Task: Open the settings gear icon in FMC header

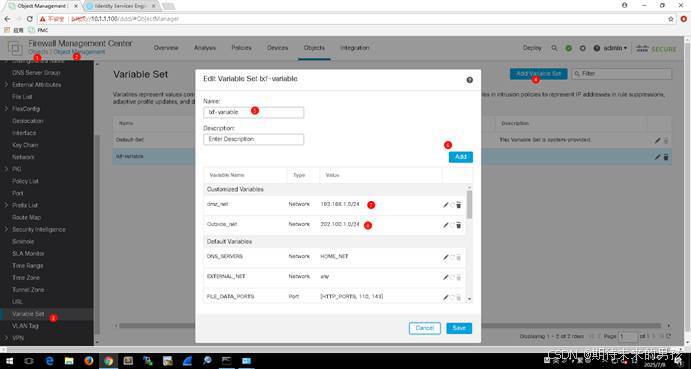Action: click(x=583, y=48)
